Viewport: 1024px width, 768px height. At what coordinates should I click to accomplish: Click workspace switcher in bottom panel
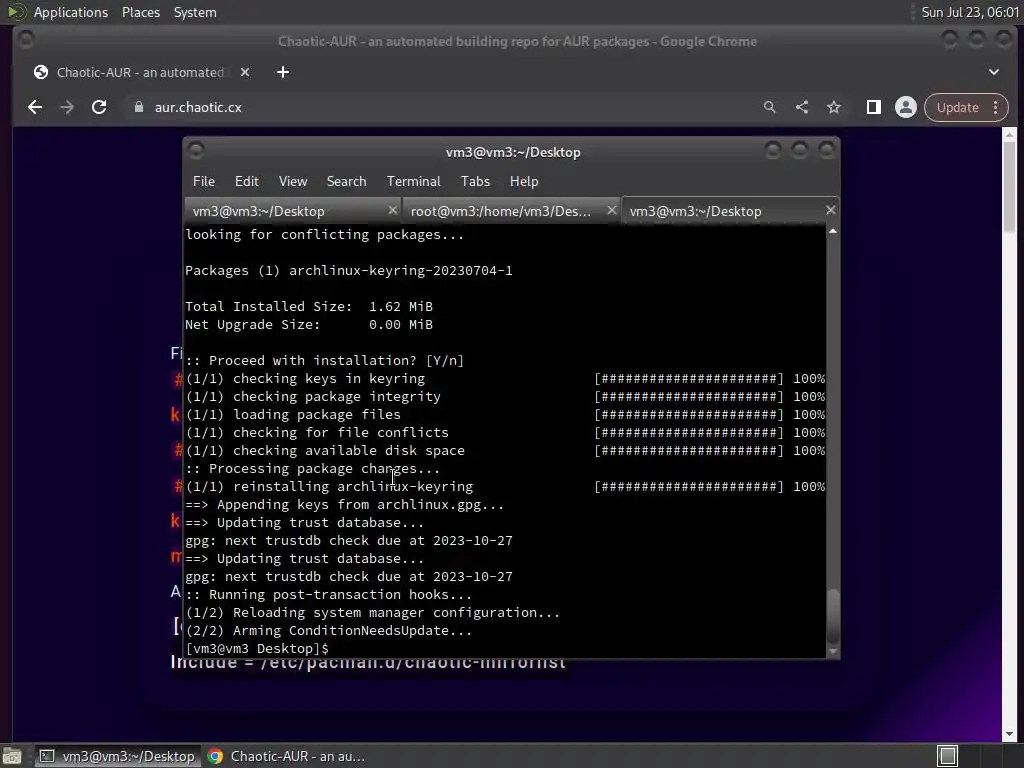point(948,756)
